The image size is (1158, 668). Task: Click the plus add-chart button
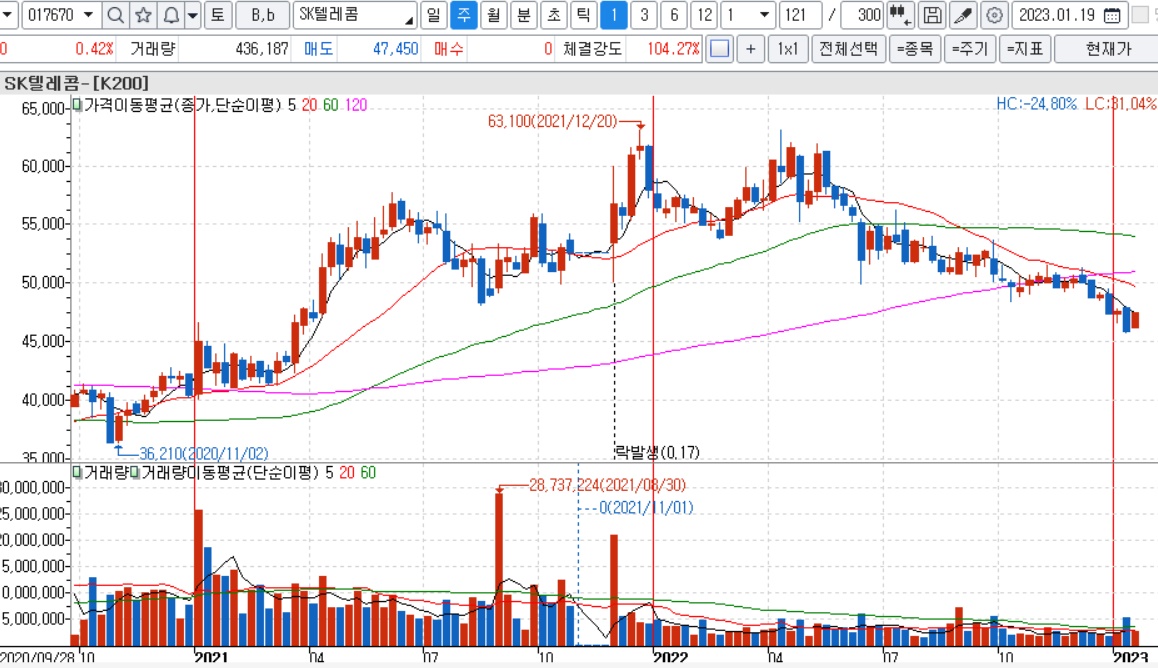point(750,49)
